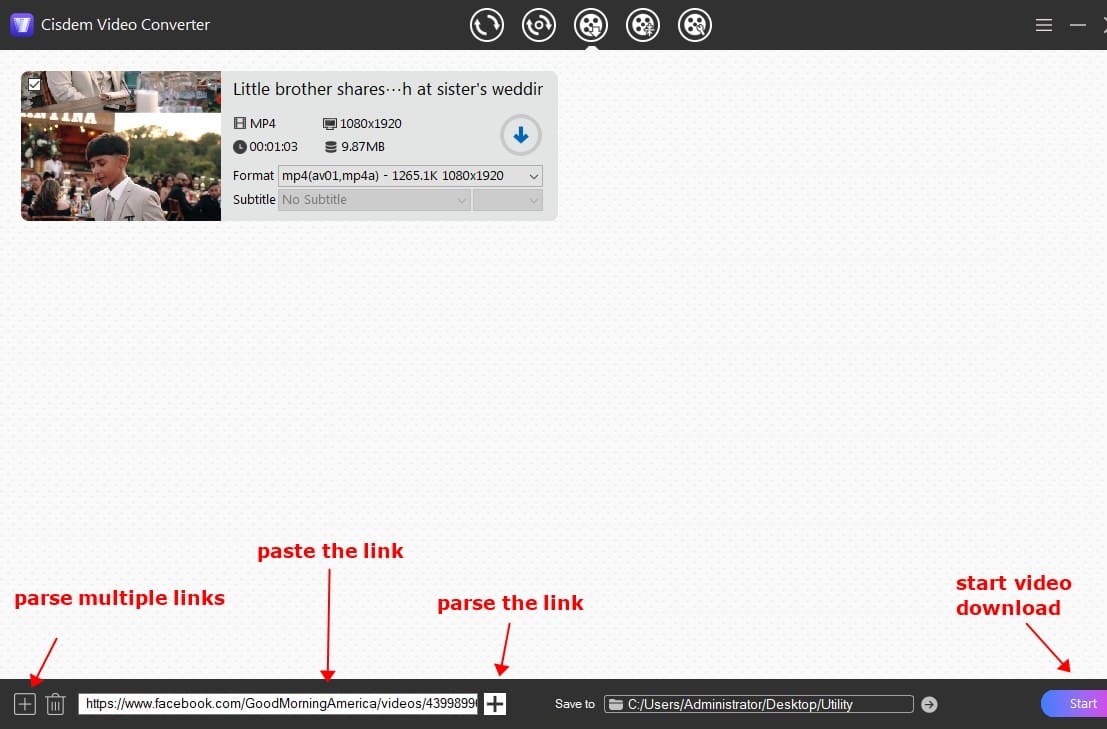The height and width of the screenshot is (729, 1107).
Task: Open the No Subtitle dropdown
Action: (373, 199)
